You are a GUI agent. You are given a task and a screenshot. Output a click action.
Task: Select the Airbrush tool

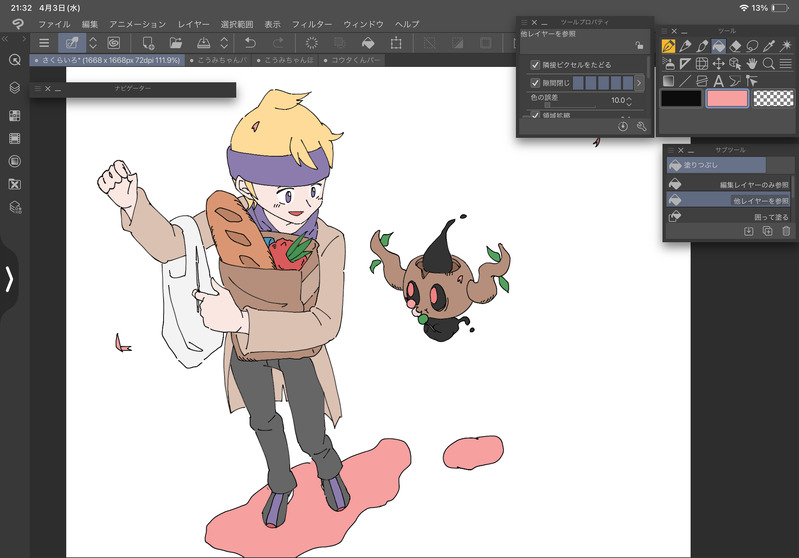pos(669,64)
